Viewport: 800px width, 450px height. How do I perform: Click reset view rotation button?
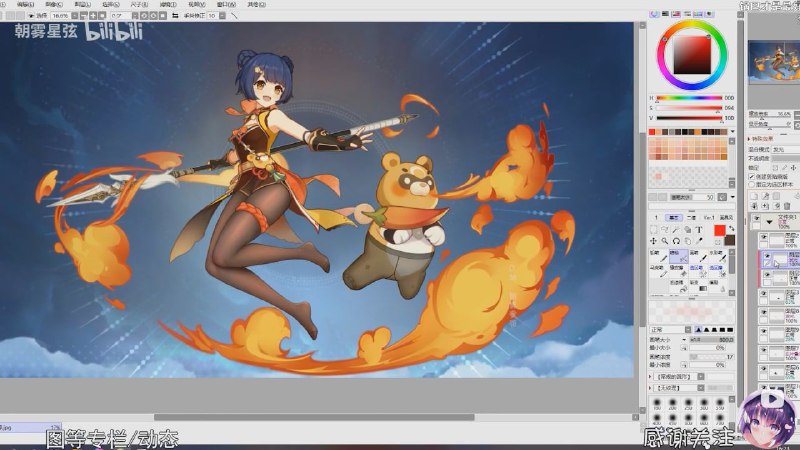[x=163, y=16]
